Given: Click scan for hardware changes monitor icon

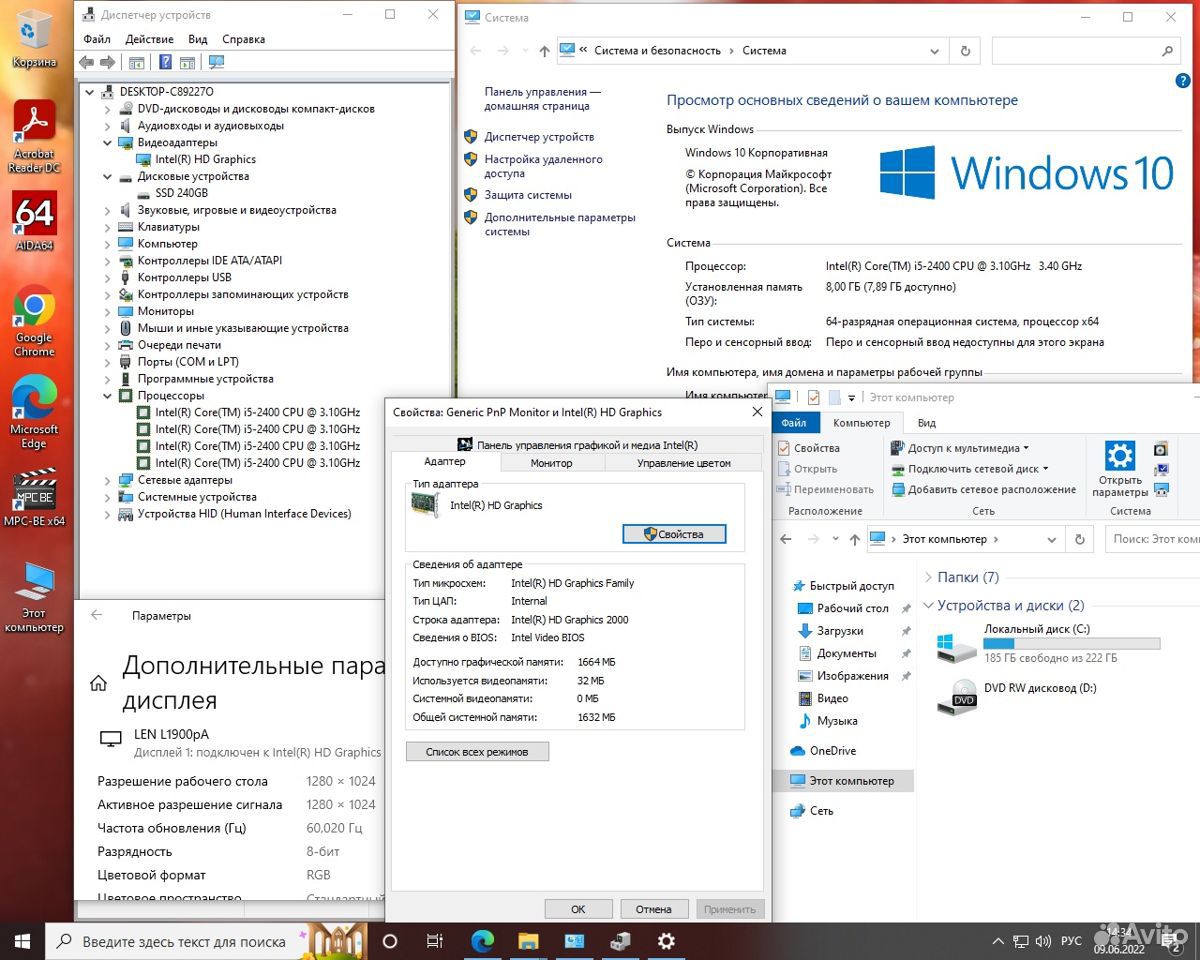Looking at the screenshot, I should point(216,62).
